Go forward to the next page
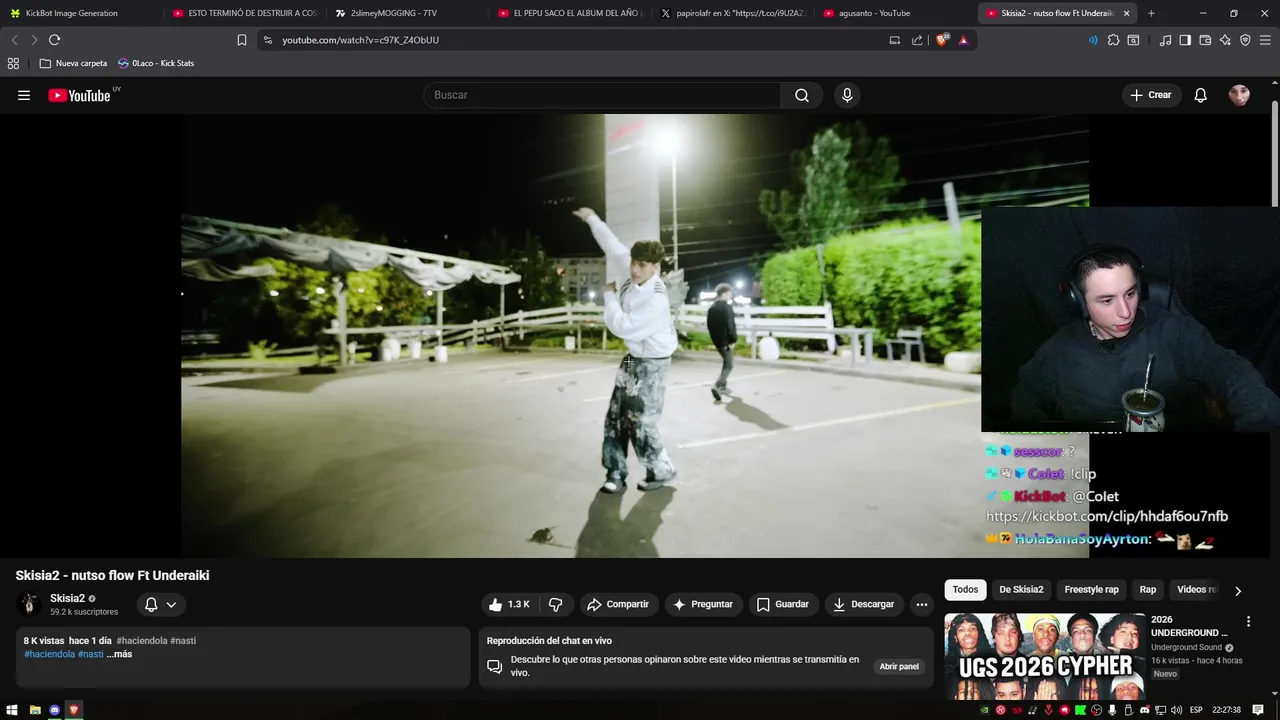Viewport: 1280px width, 720px height. pyautogui.click(x=34, y=40)
